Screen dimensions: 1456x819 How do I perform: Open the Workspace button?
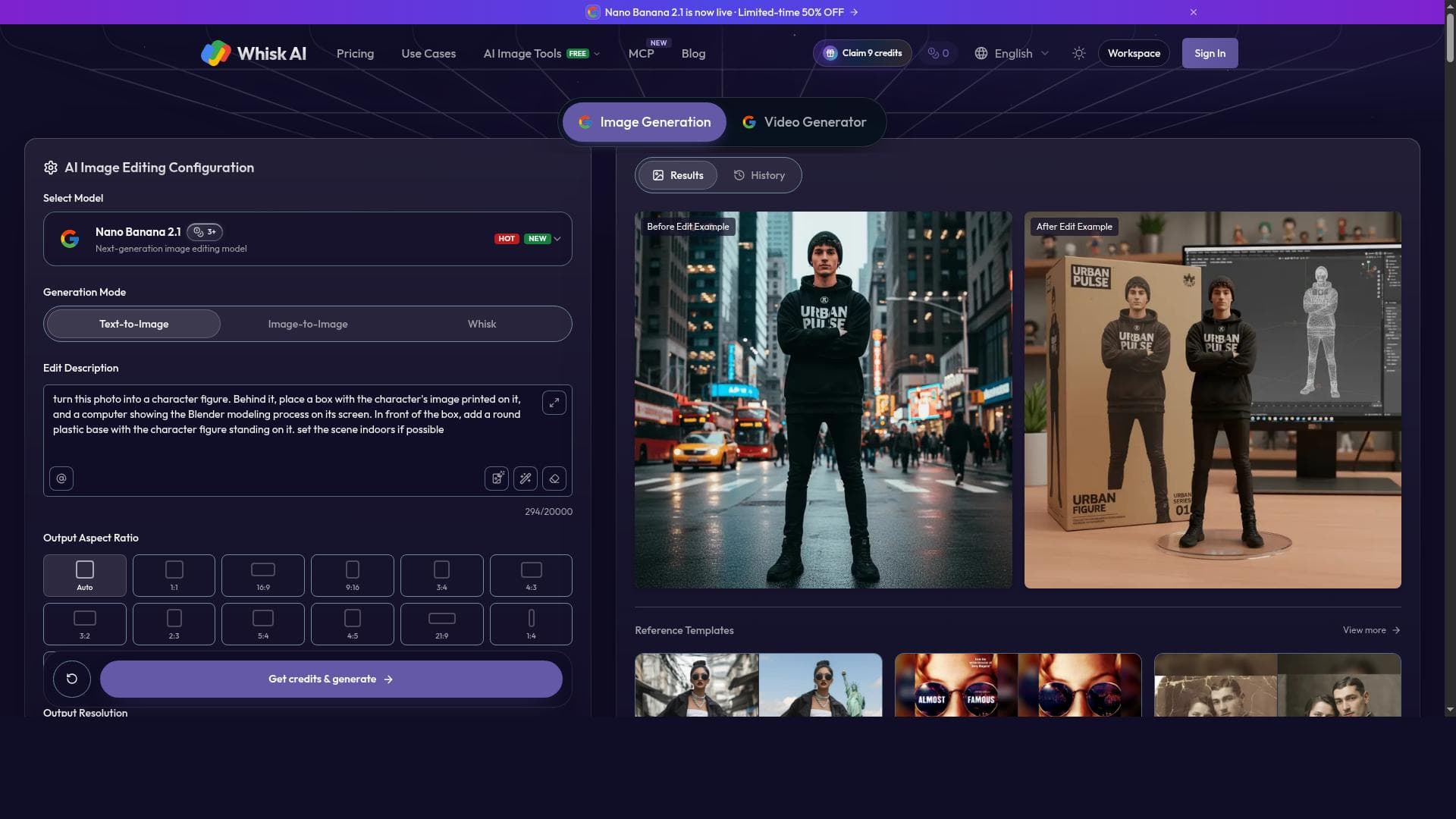coord(1134,53)
